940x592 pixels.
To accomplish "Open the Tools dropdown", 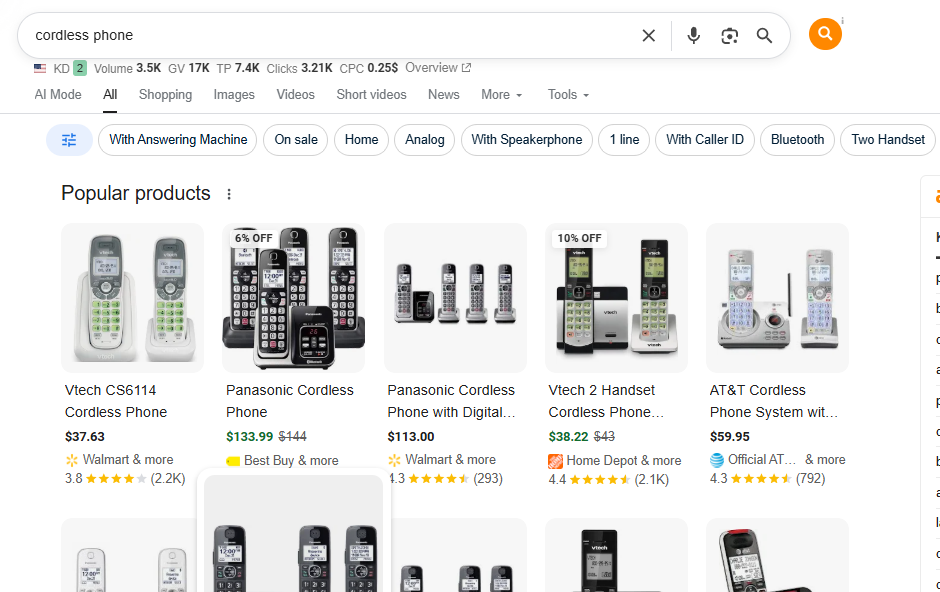I will pyautogui.click(x=567, y=94).
